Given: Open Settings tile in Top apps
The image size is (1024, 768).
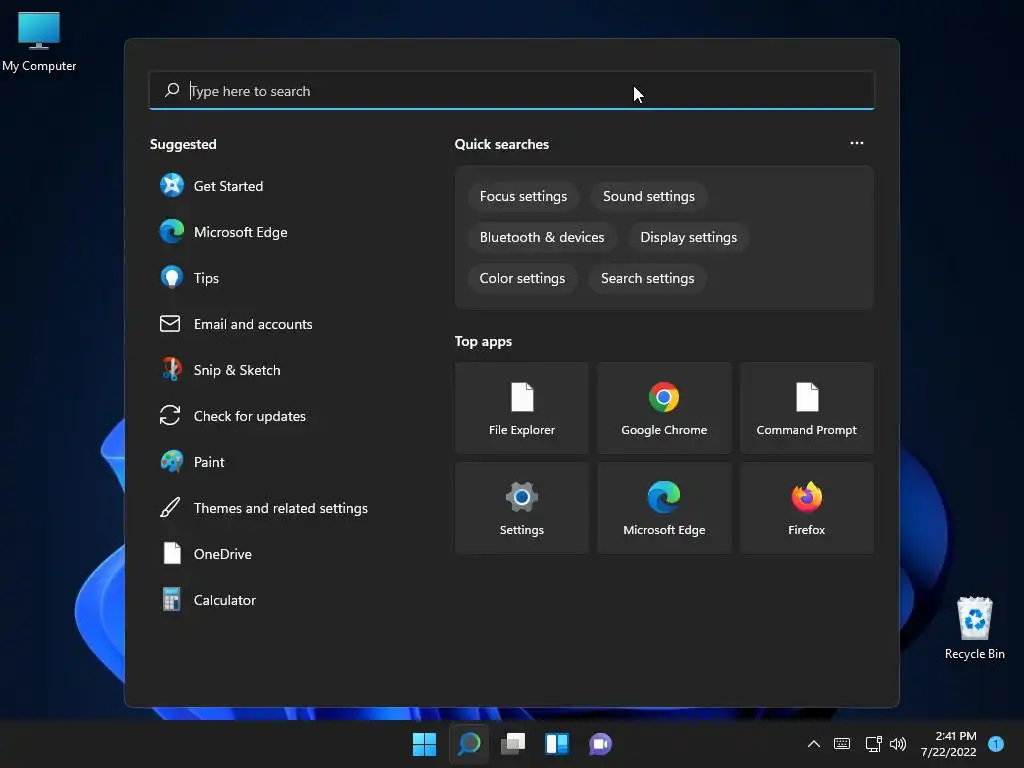Looking at the screenshot, I should click(x=522, y=508).
